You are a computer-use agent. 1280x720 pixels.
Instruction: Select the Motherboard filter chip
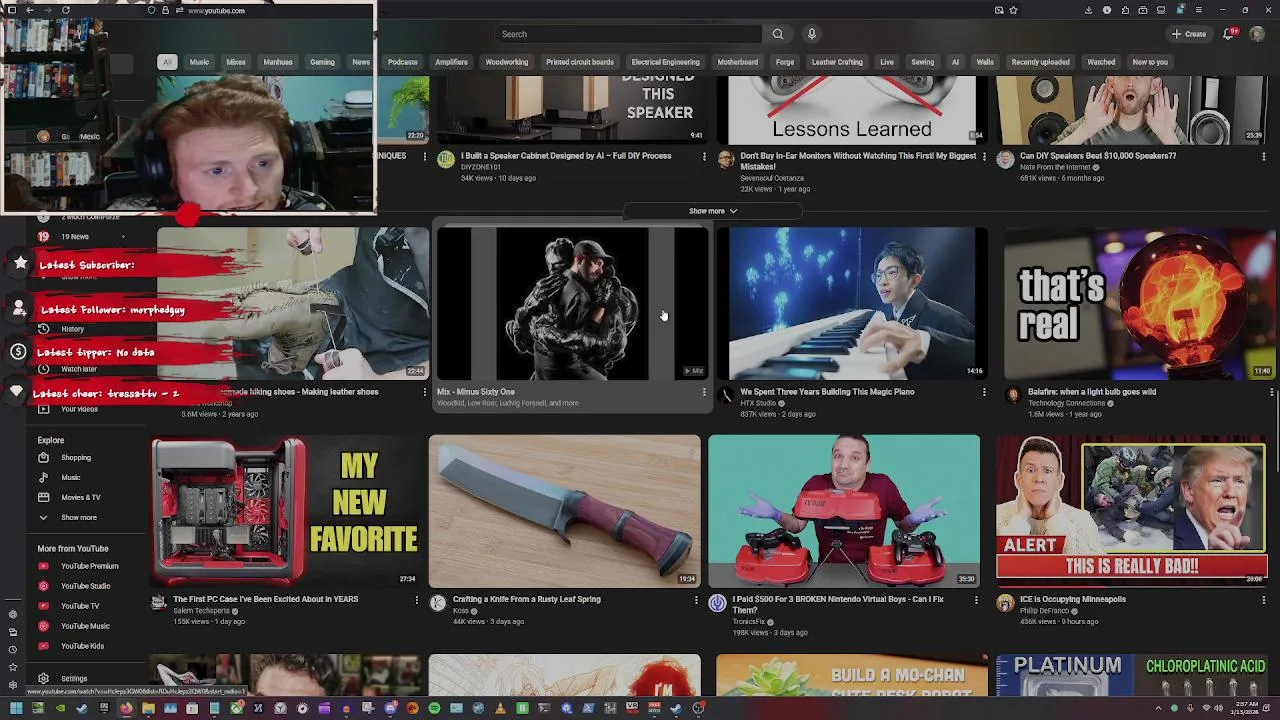738,62
